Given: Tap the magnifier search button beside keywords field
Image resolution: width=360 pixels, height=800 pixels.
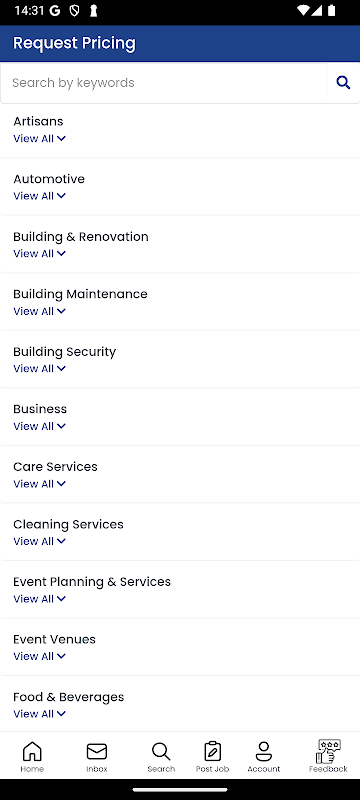Looking at the screenshot, I should pos(343,83).
